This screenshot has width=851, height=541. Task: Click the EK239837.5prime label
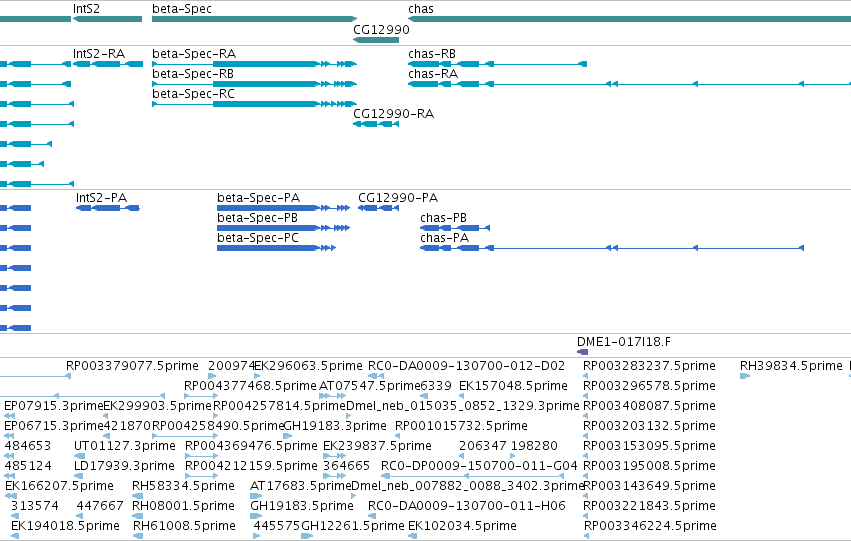[x=377, y=446]
